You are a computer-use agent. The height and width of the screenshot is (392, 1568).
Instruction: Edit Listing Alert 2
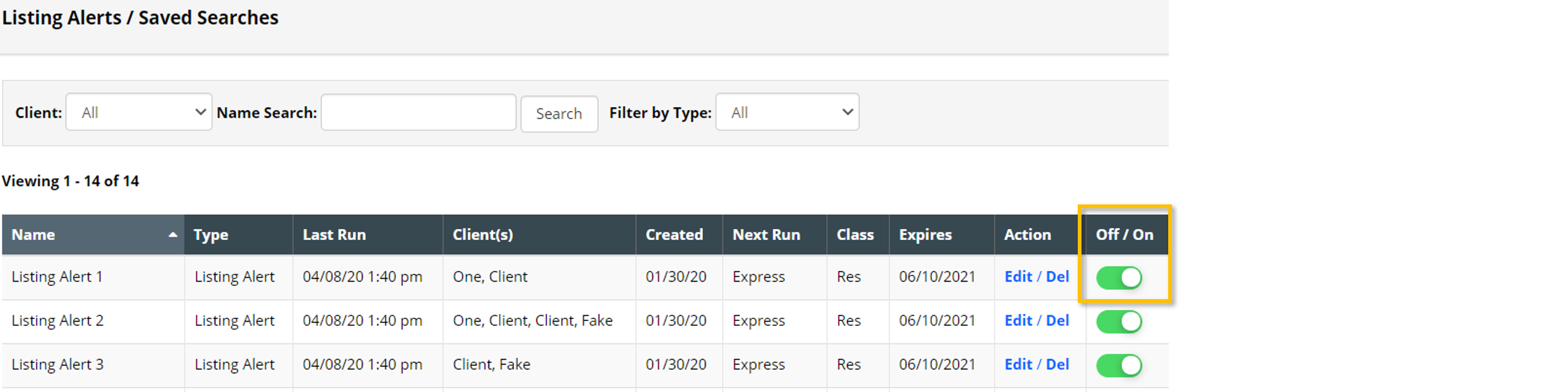[1018, 320]
